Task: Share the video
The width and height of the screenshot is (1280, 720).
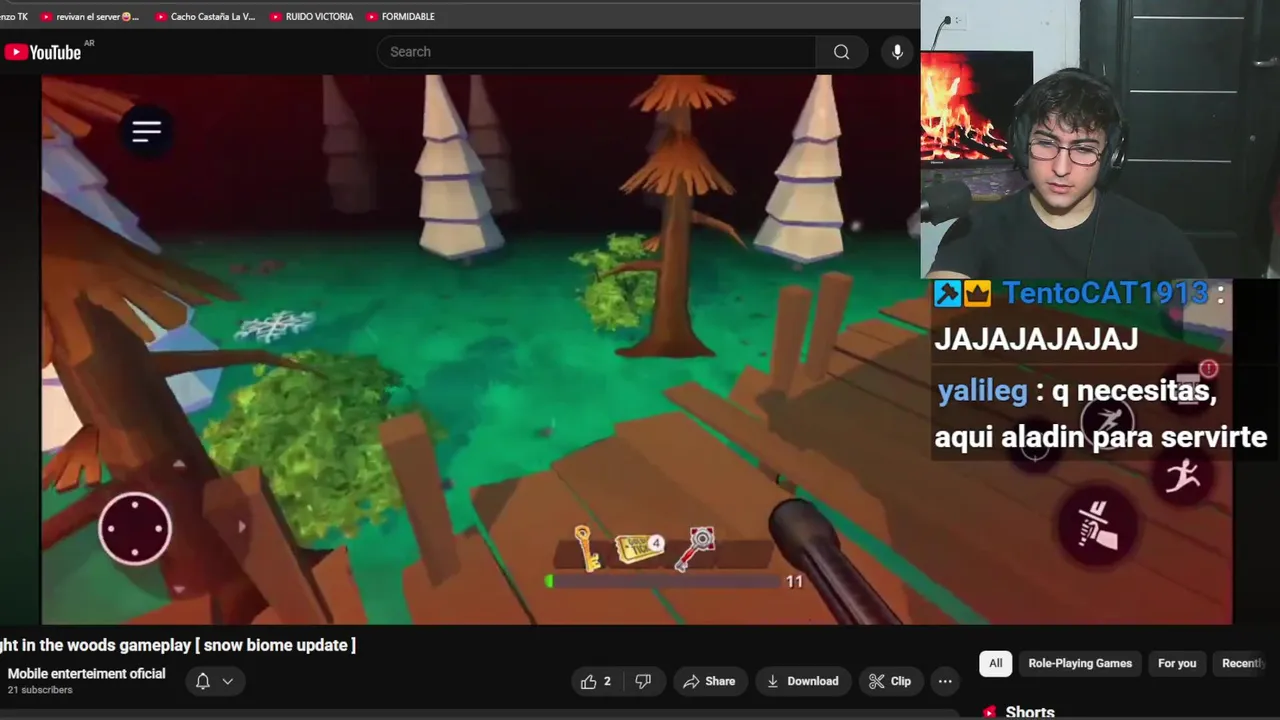Action: (709, 681)
